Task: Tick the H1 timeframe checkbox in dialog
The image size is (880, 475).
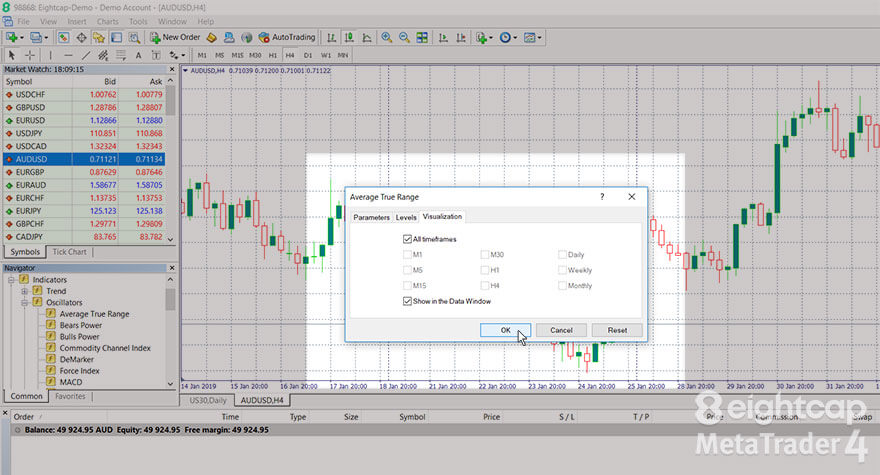Action: (485, 270)
